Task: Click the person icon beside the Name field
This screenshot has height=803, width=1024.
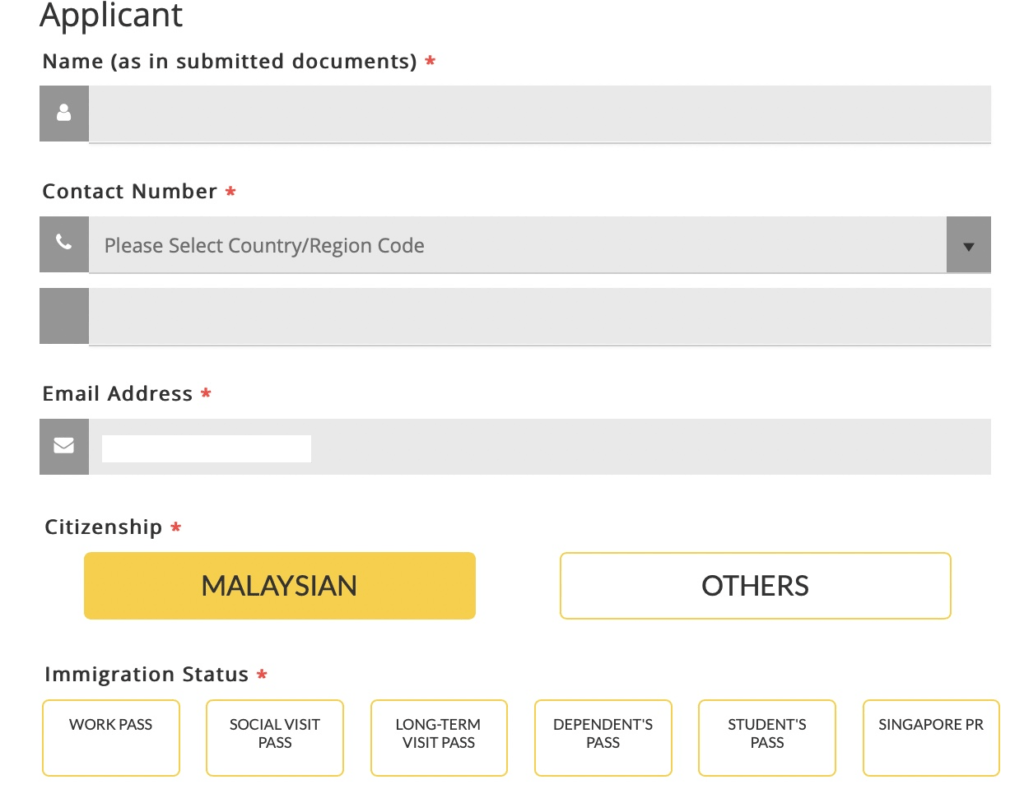Action: point(64,113)
